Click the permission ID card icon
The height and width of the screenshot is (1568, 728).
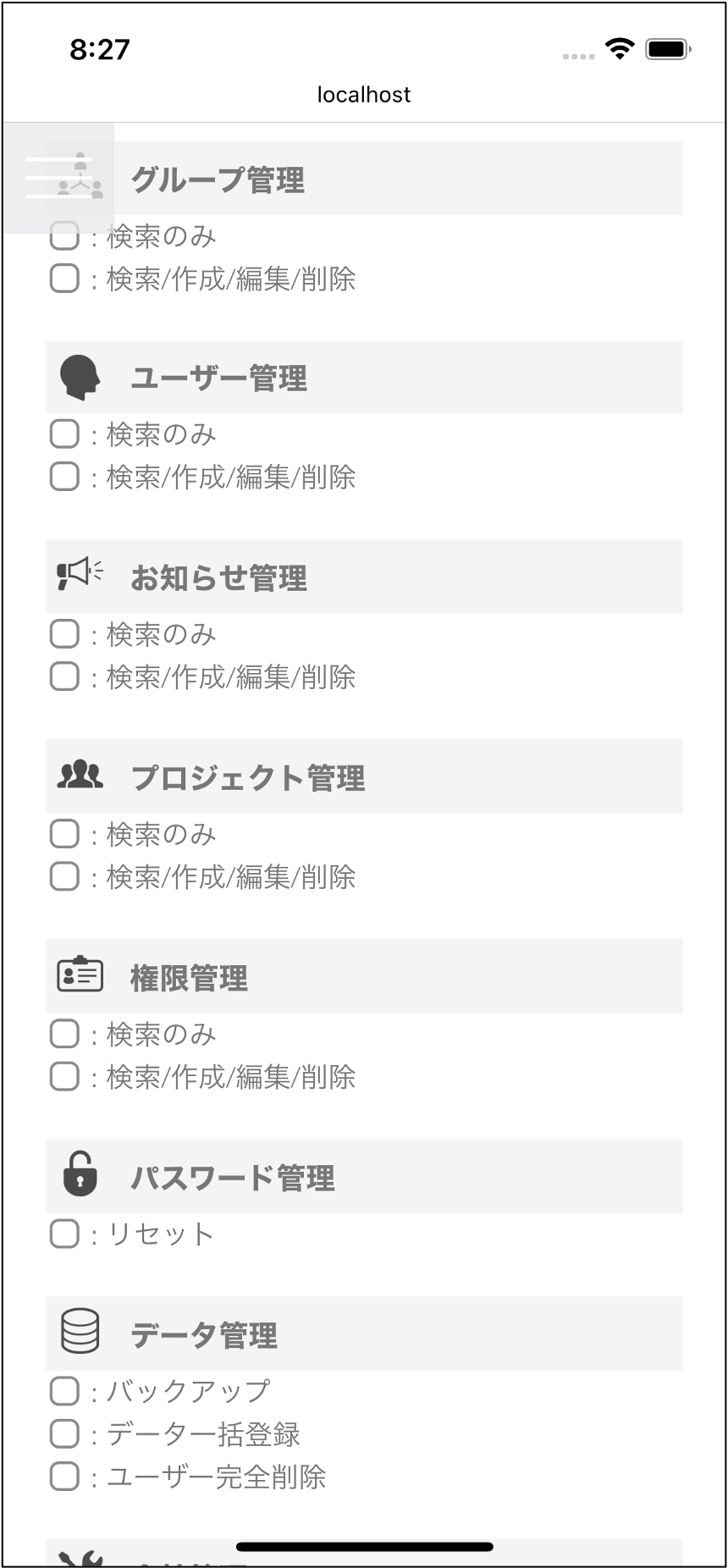pos(80,974)
